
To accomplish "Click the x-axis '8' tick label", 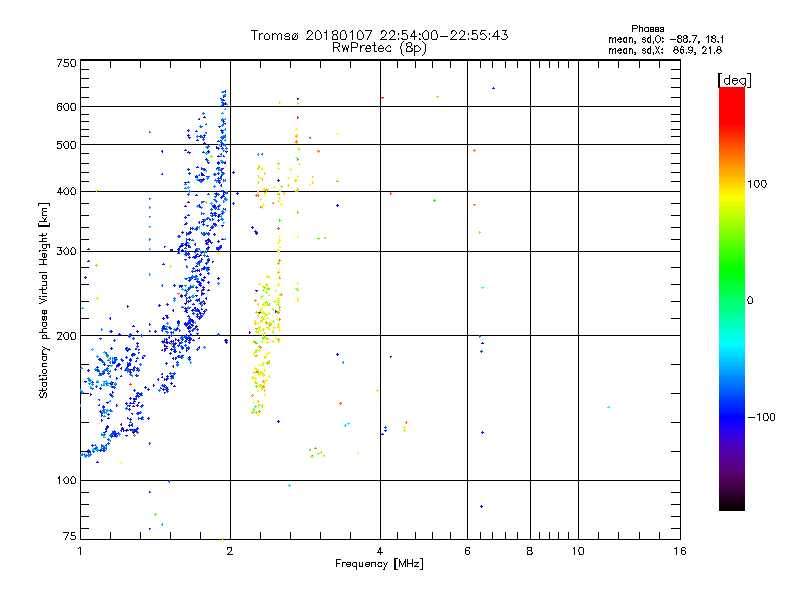I will pyautogui.click(x=530, y=551).
